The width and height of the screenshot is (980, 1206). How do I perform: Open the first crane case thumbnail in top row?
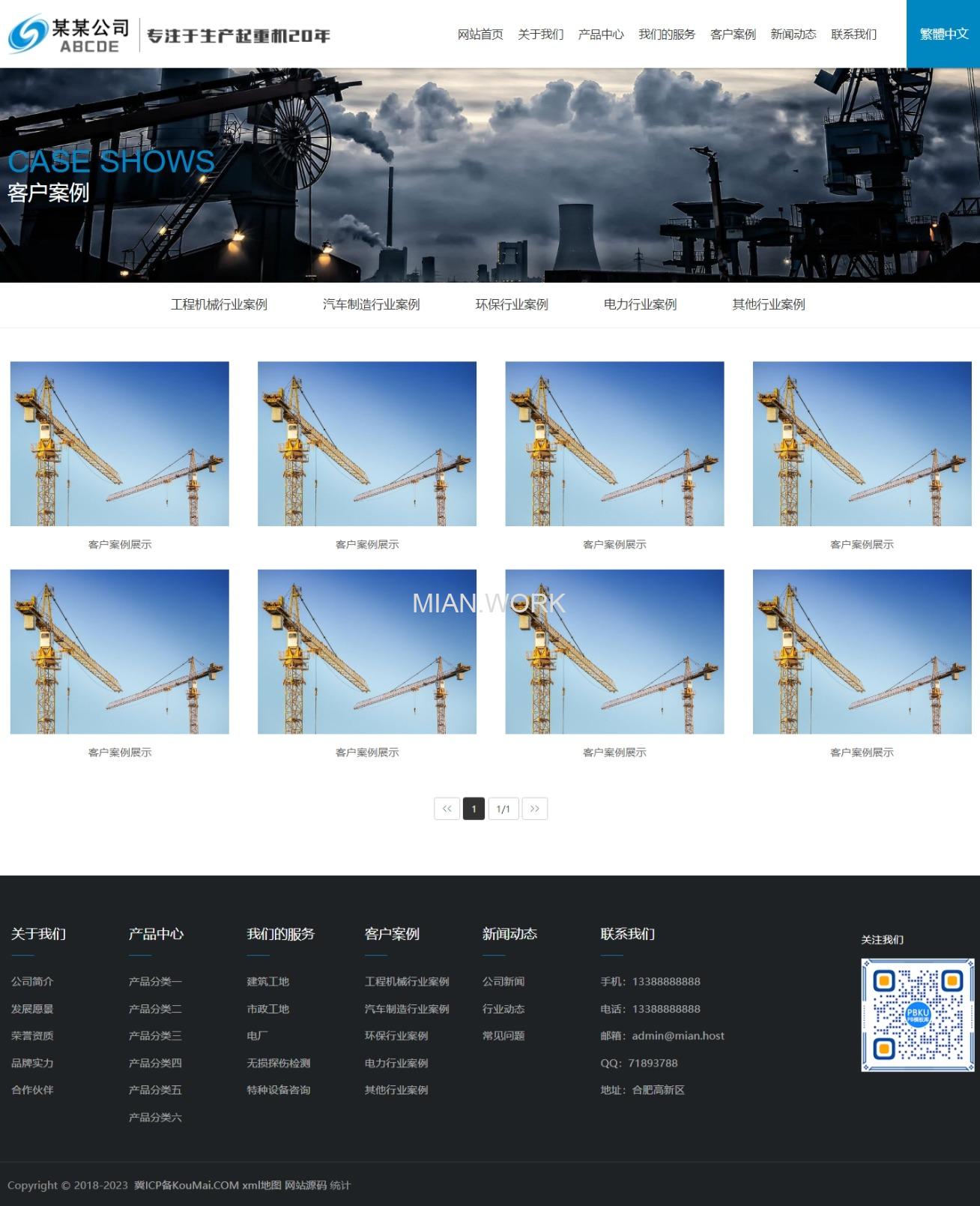(x=120, y=444)
